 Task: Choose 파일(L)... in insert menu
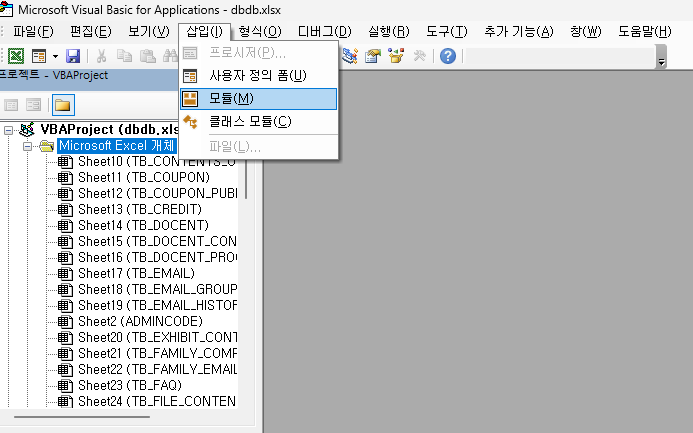point(259,147)
